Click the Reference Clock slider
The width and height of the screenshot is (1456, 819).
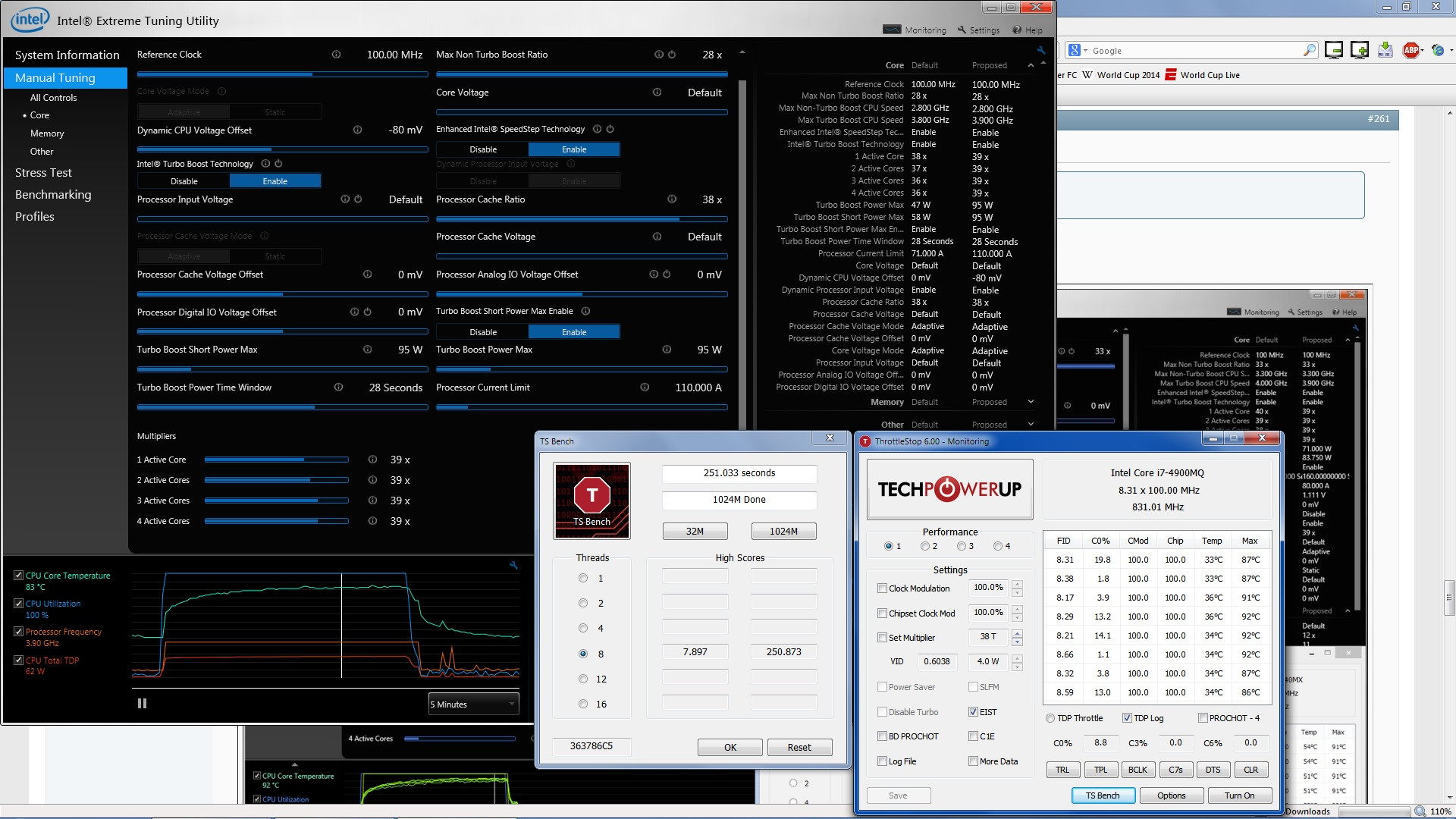(x=282, y=74)
